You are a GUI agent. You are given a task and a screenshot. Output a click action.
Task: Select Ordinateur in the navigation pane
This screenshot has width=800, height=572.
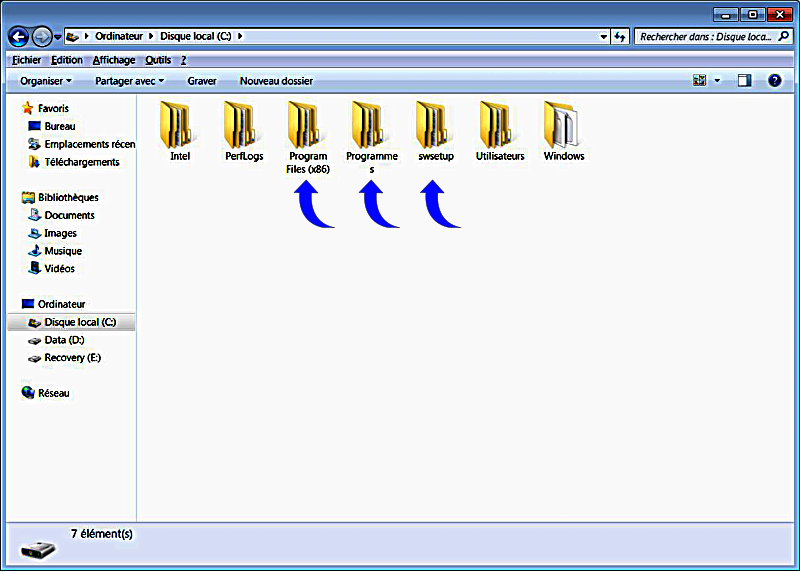point(61,304)
